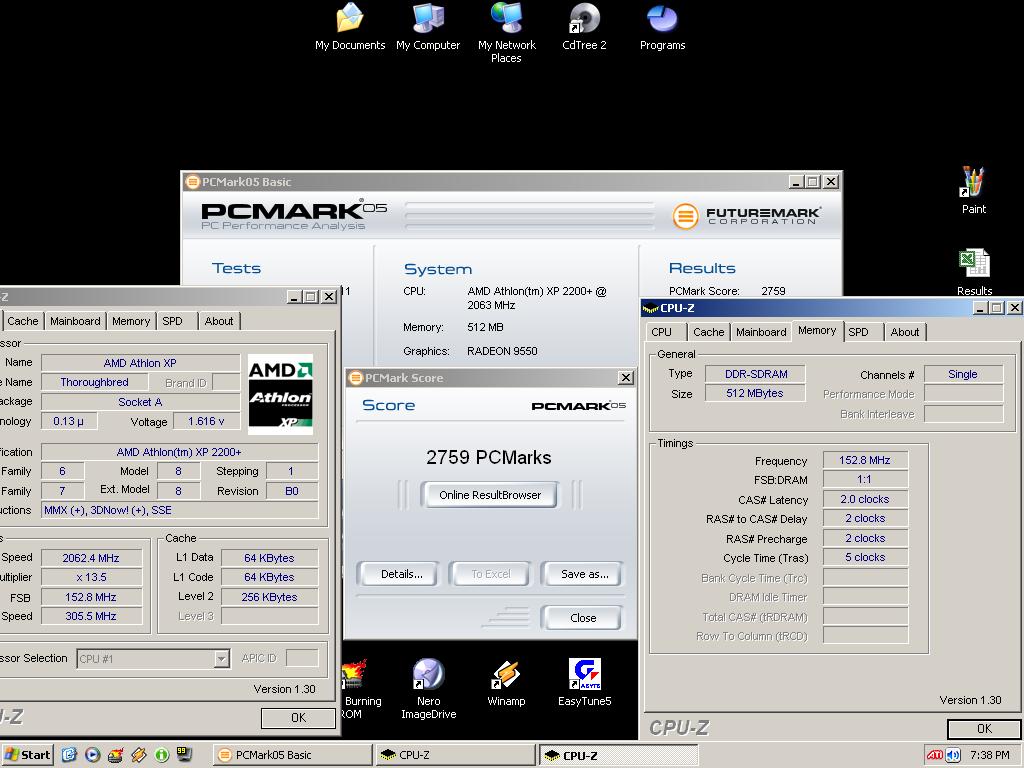Click the Save as... button
The width and height of the screenshot is (1024, 768).
coord(584,574)
